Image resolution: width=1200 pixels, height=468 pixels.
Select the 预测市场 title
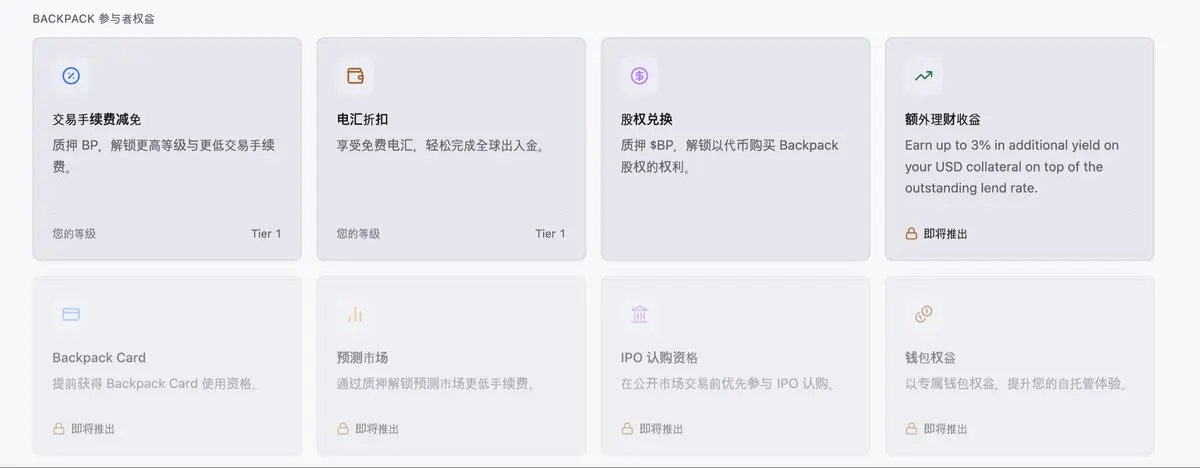pyautogui.click(x=363, y=357)
